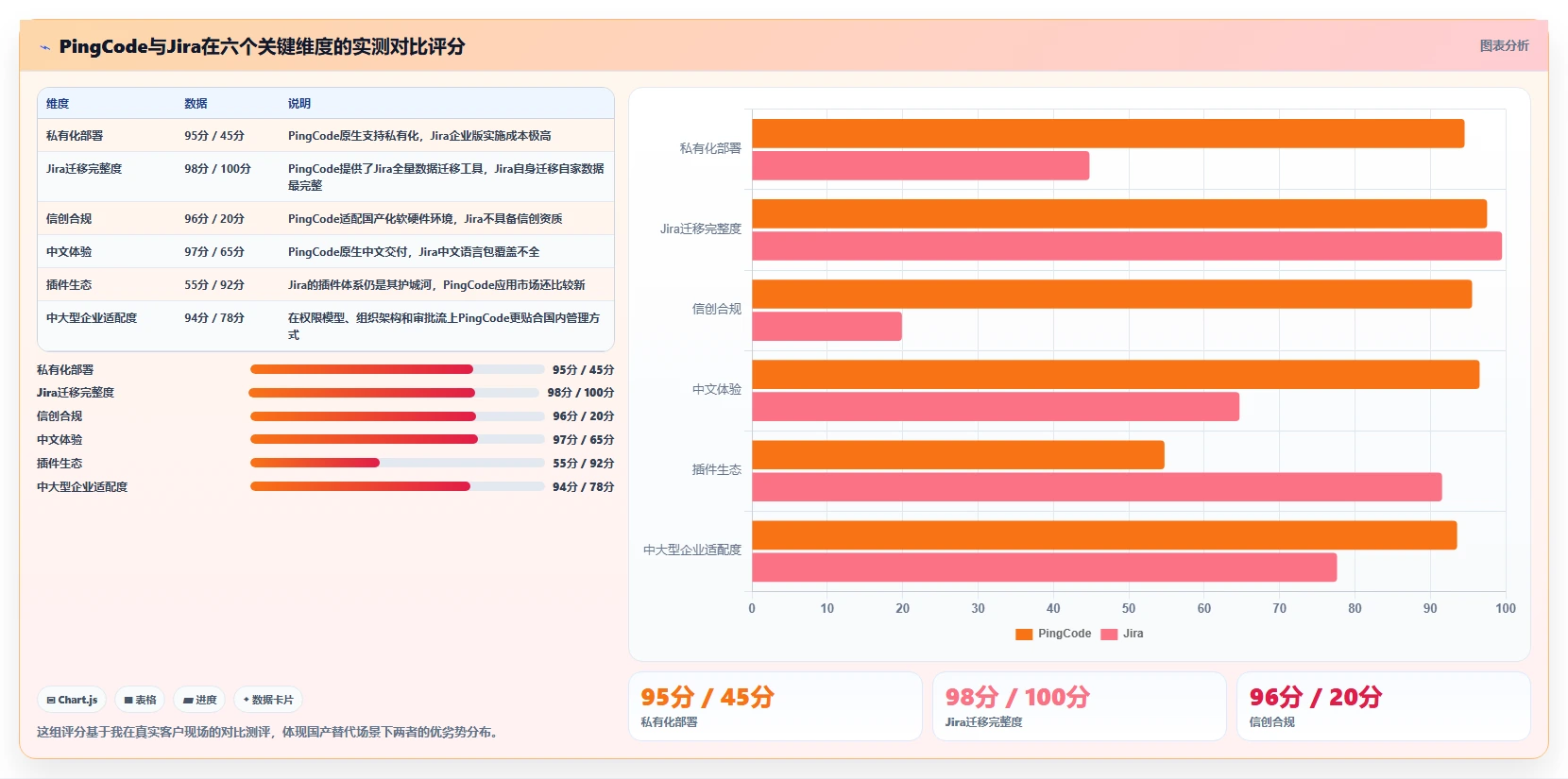
Task: Click the small icon before the PingCode与Jira title
Action: pyautogui.click(x=44, y=47)
